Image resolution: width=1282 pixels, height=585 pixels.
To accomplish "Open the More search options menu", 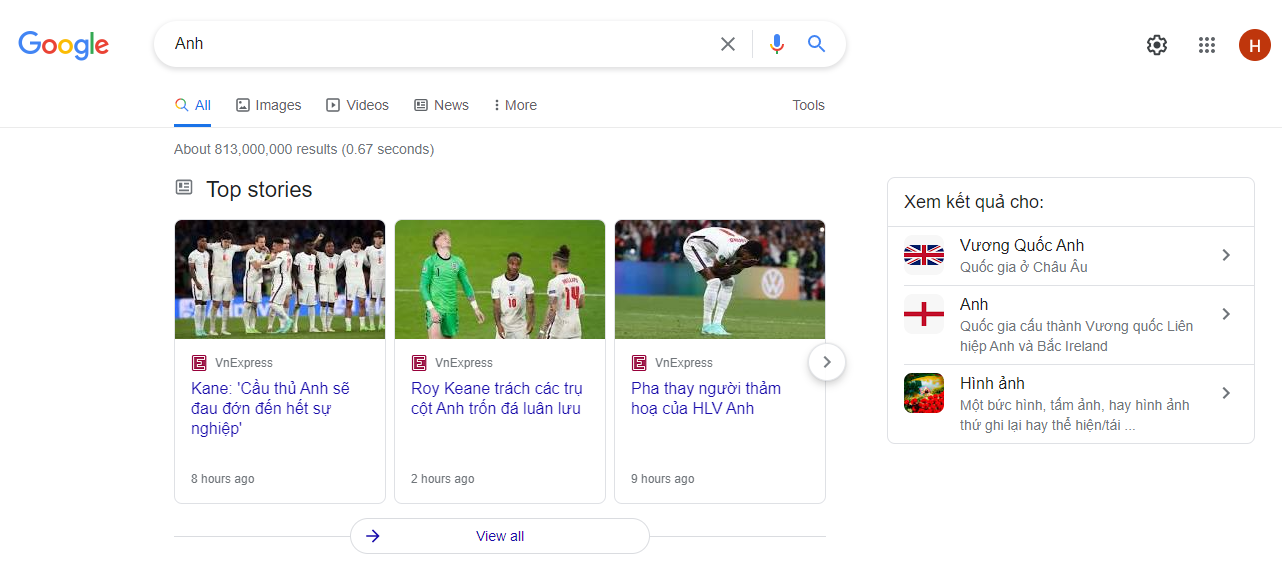I will click(x=515, y=105).
